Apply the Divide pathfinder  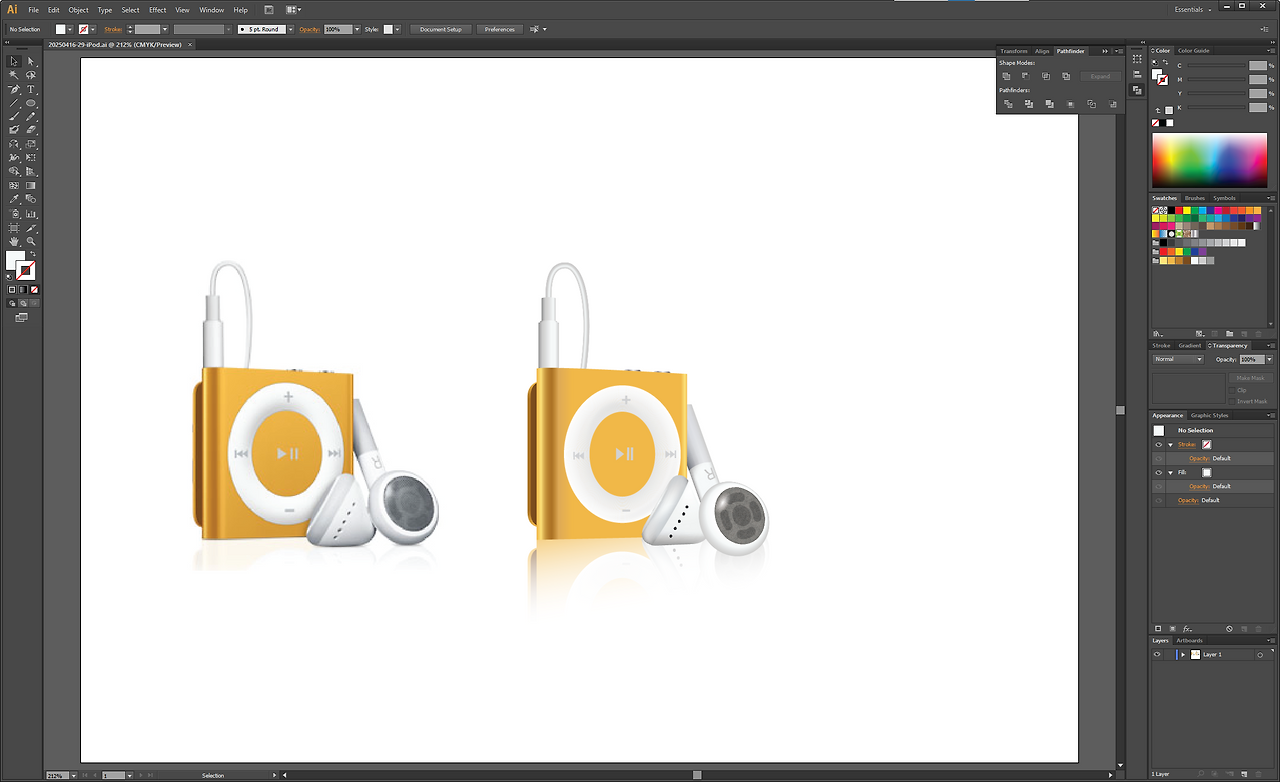pos(1008,104)
